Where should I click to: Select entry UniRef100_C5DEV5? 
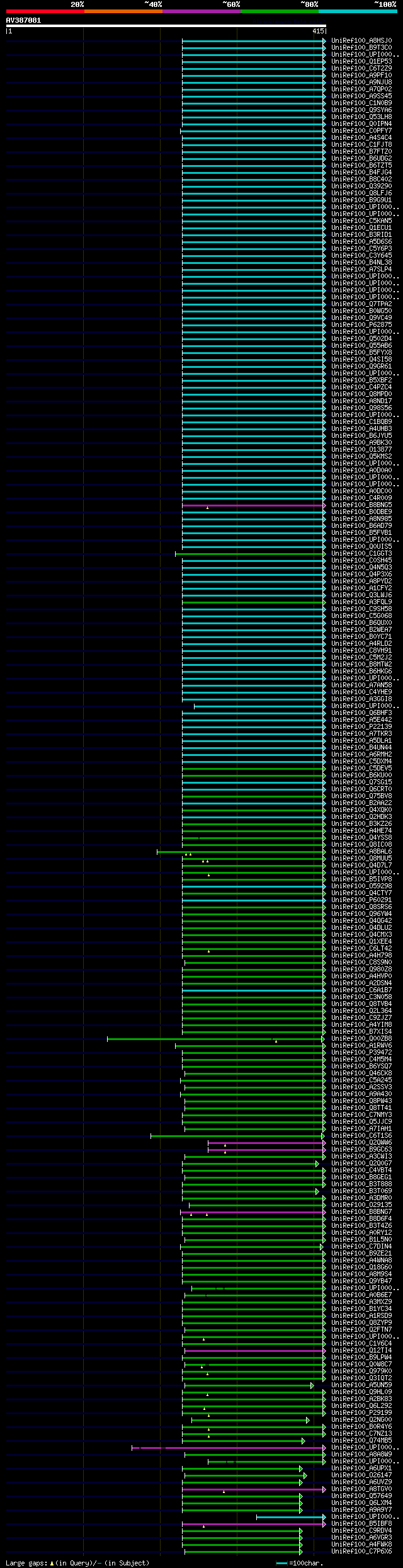pos(361,769)
